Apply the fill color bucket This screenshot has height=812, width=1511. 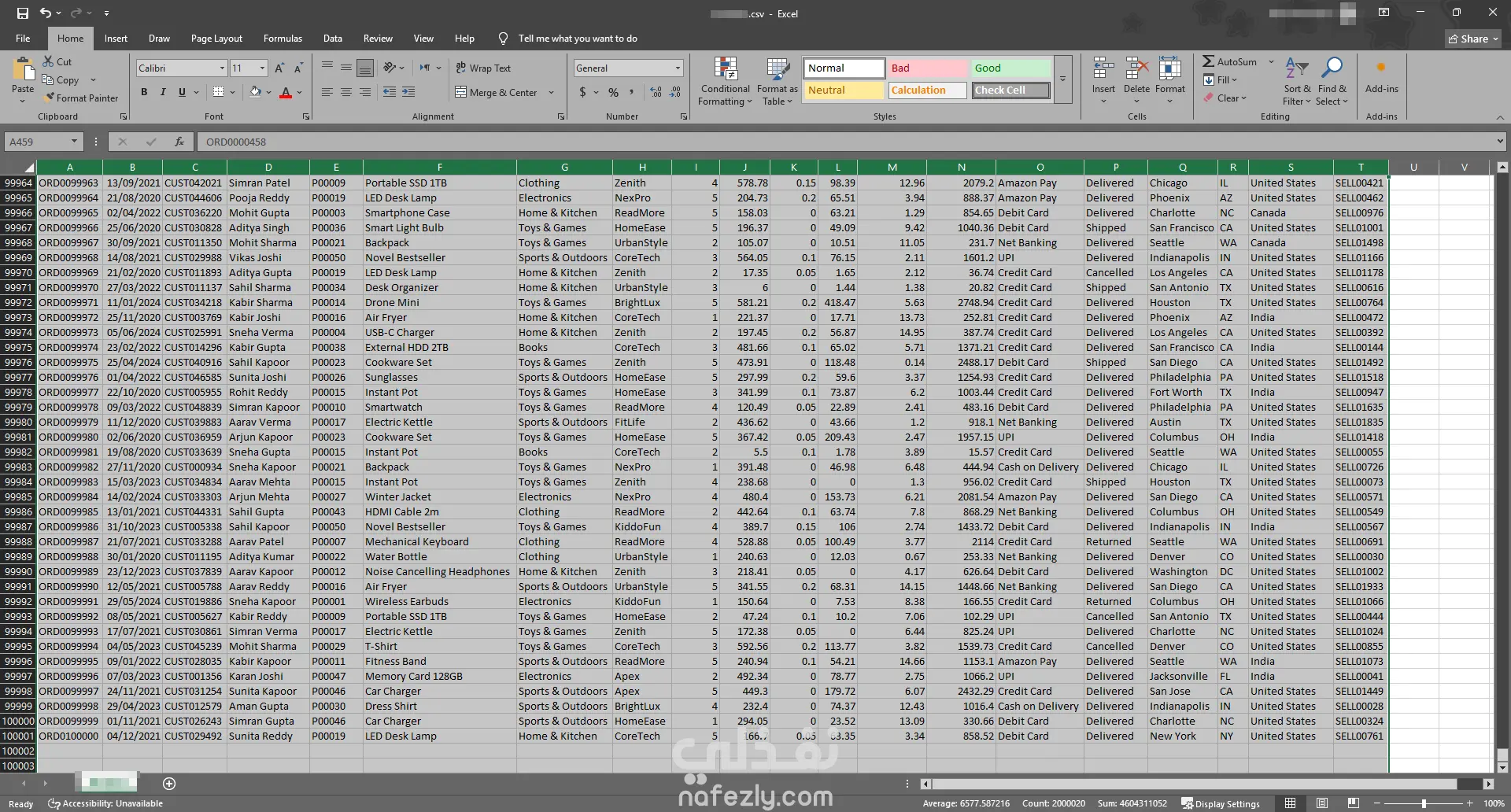[255, 92]
